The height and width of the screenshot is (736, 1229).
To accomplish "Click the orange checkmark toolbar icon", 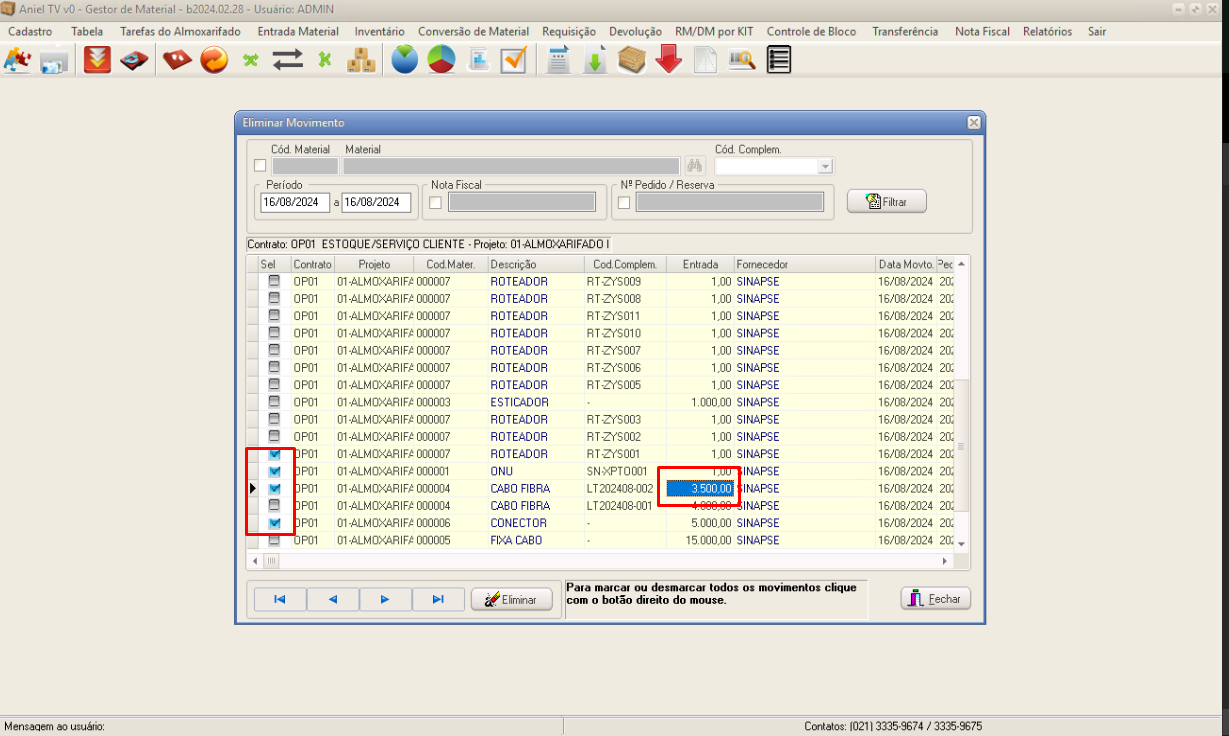I will 514,60.
